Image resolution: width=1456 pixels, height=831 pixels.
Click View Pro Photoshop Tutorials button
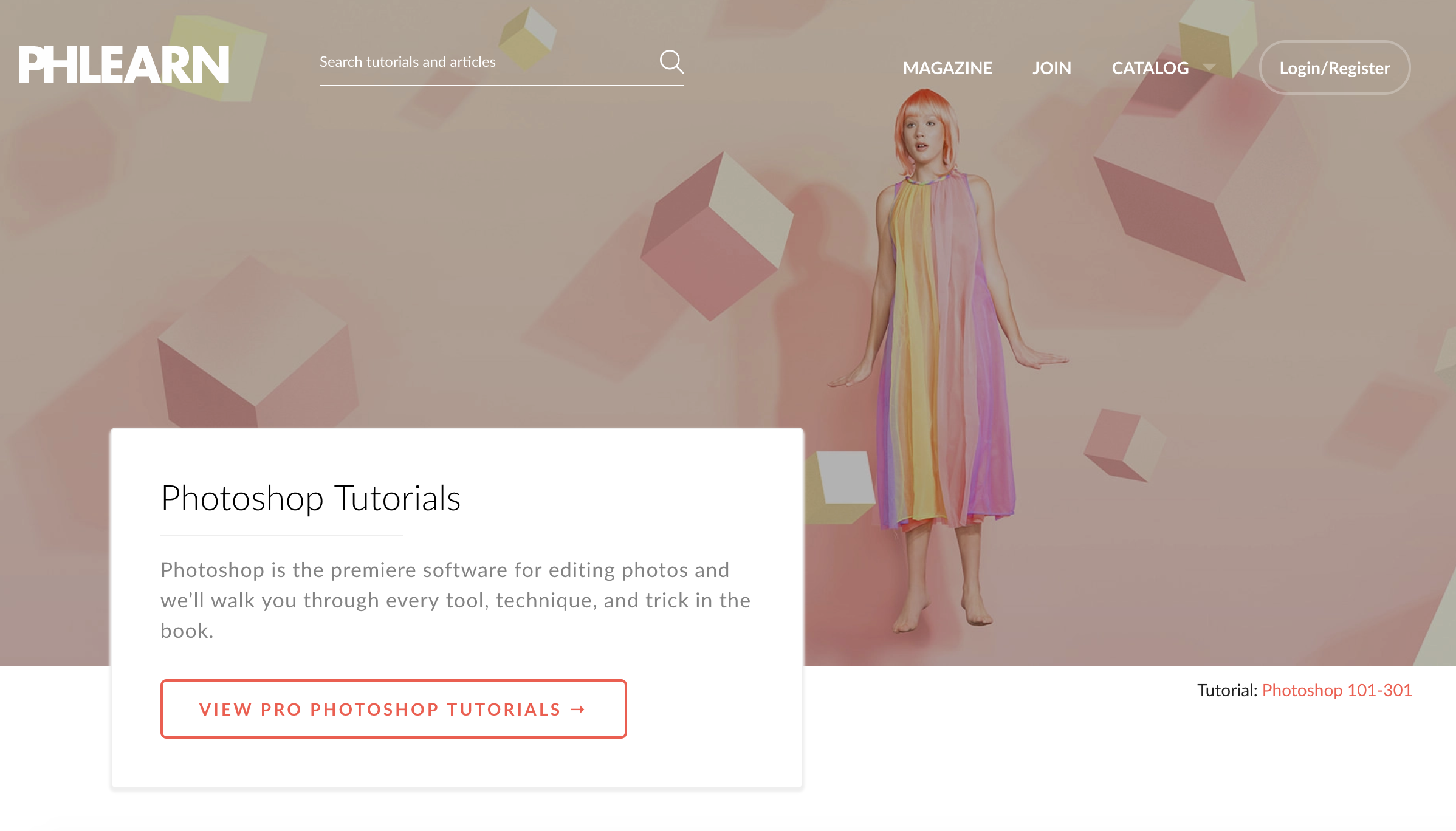coord(393,709)
